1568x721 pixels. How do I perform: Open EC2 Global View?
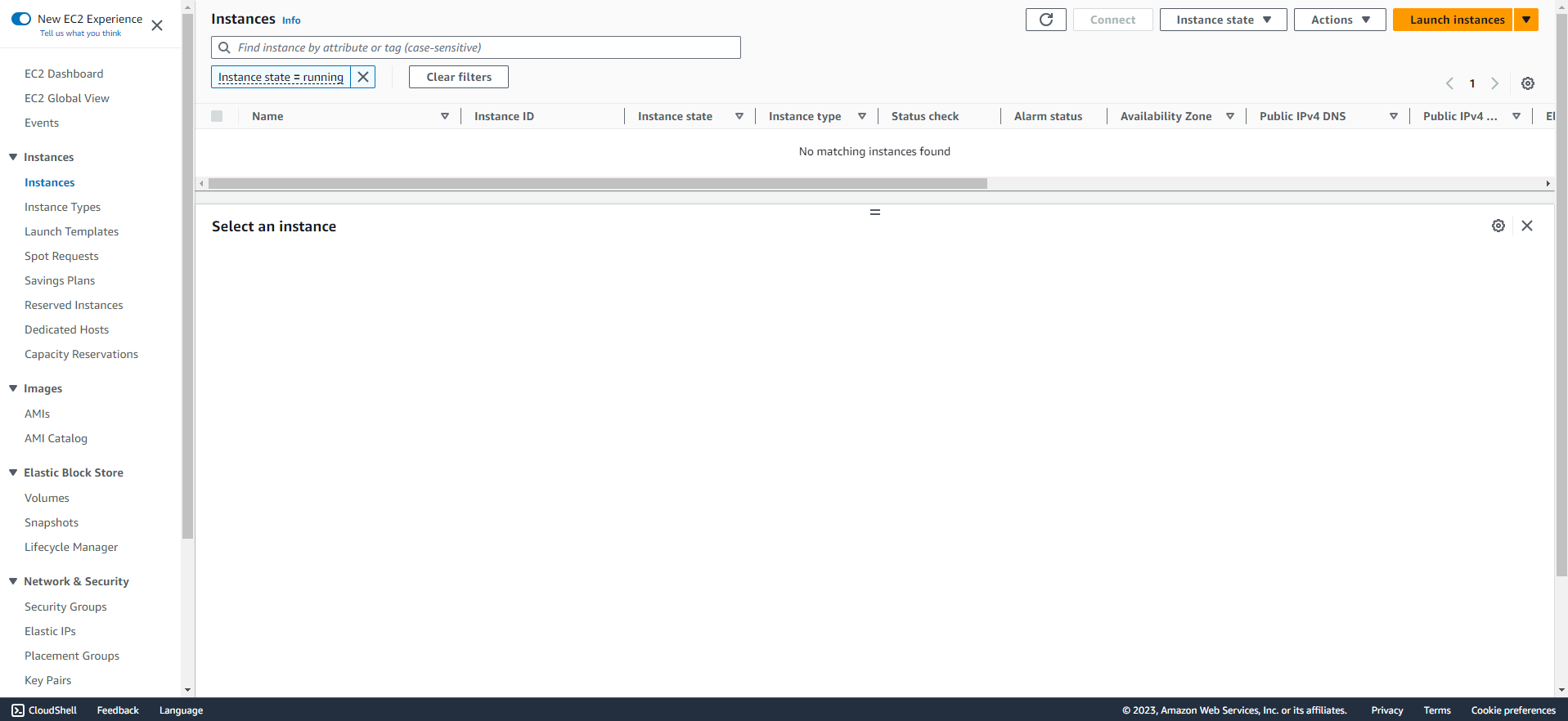(x=67, y=98)
